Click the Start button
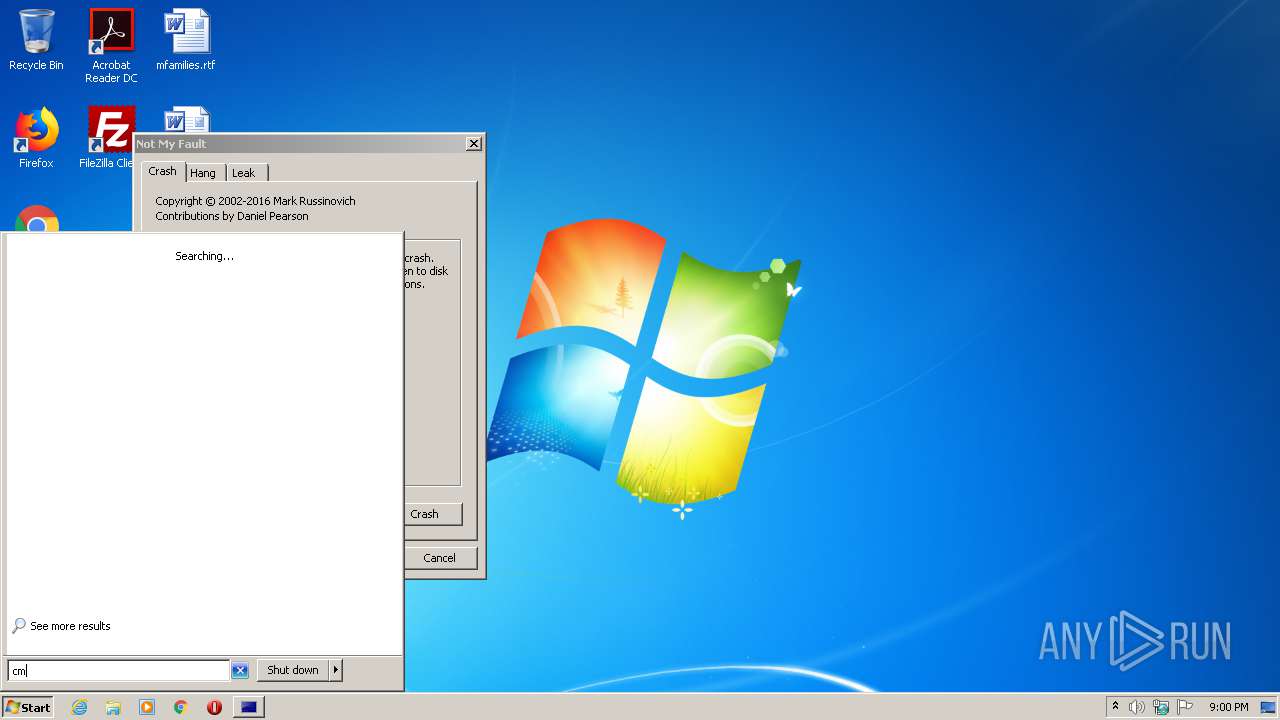 point(27,707)
